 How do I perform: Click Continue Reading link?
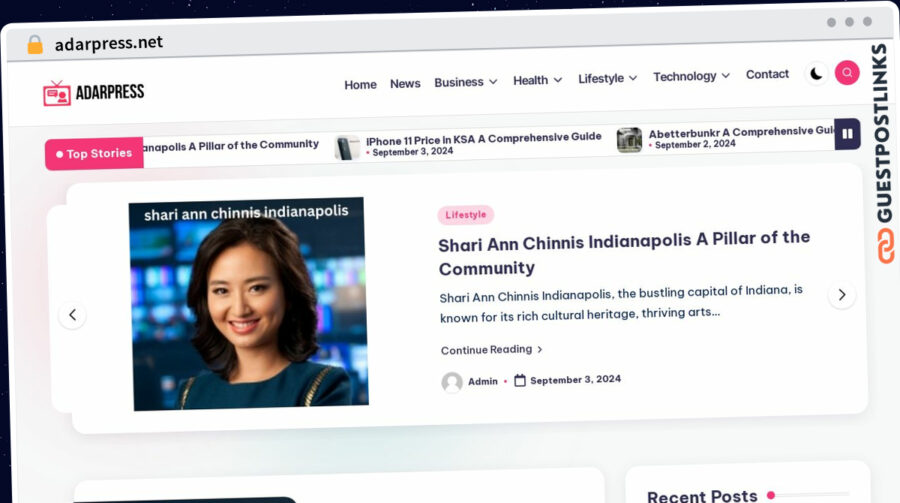click(491, 350)
